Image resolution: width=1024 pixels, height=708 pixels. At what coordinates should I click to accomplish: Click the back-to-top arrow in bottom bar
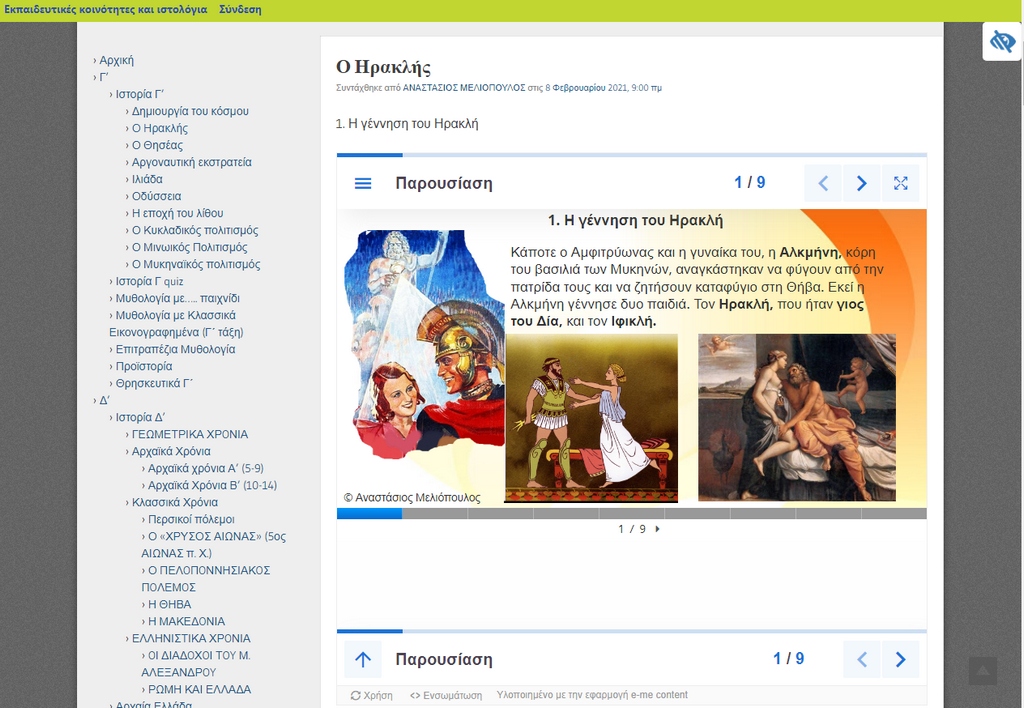point(363,660)
